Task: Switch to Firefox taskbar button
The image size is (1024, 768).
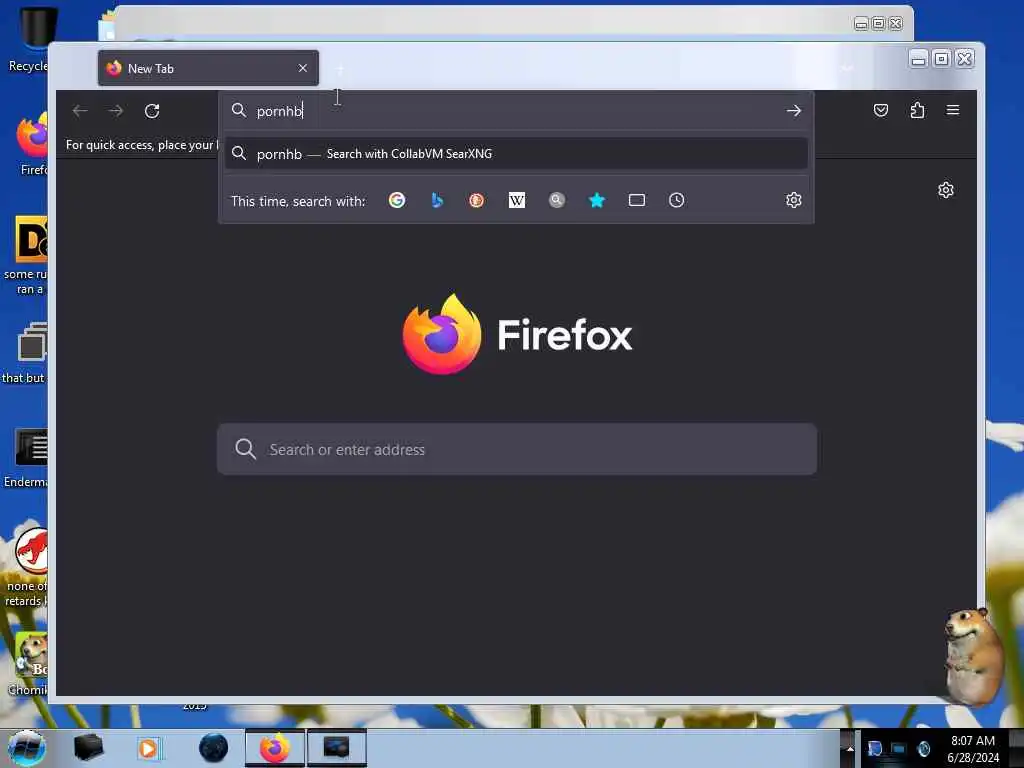Action: click(275, 748)
